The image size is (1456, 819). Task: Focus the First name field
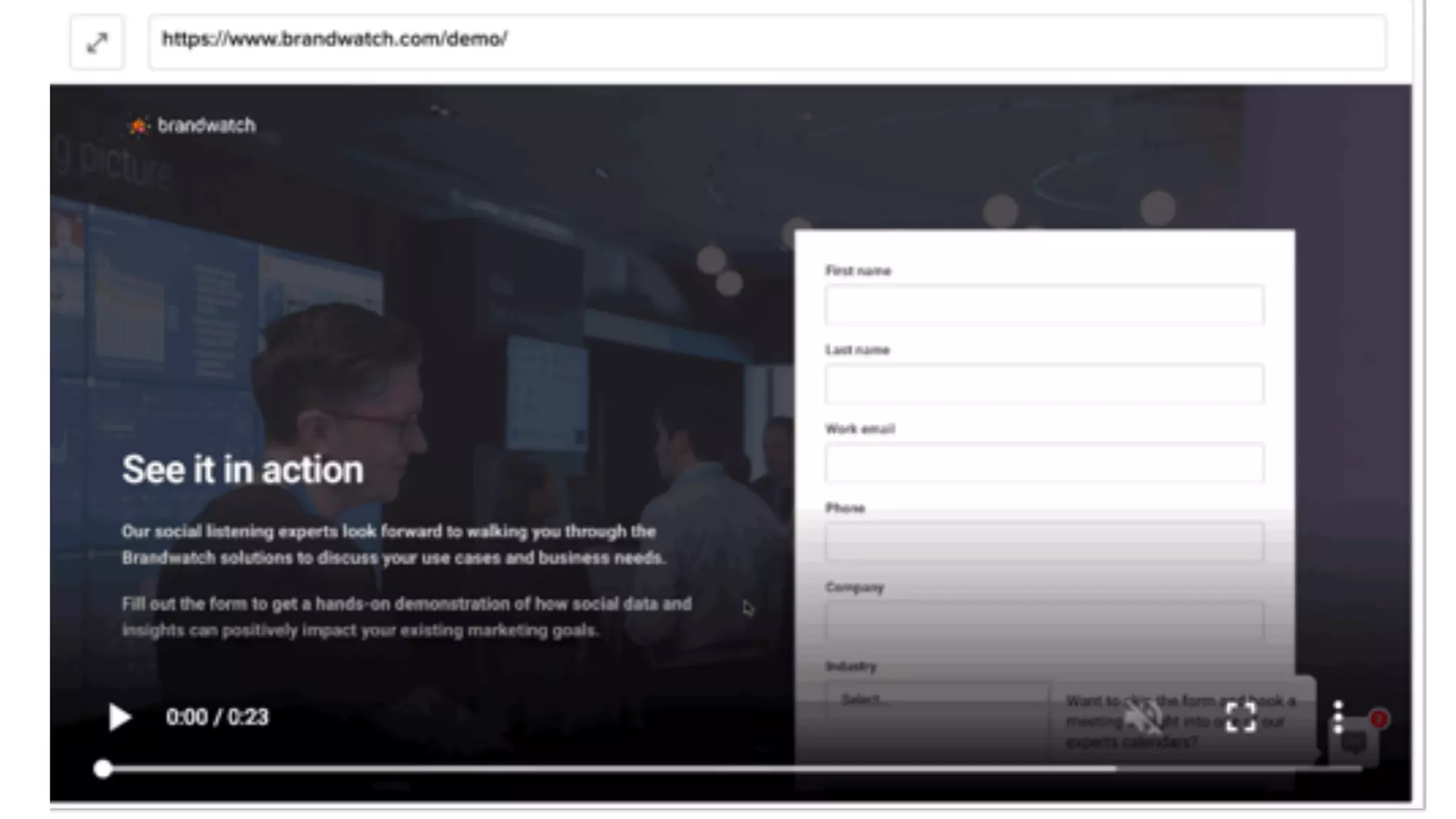[x=1044, y=305]
